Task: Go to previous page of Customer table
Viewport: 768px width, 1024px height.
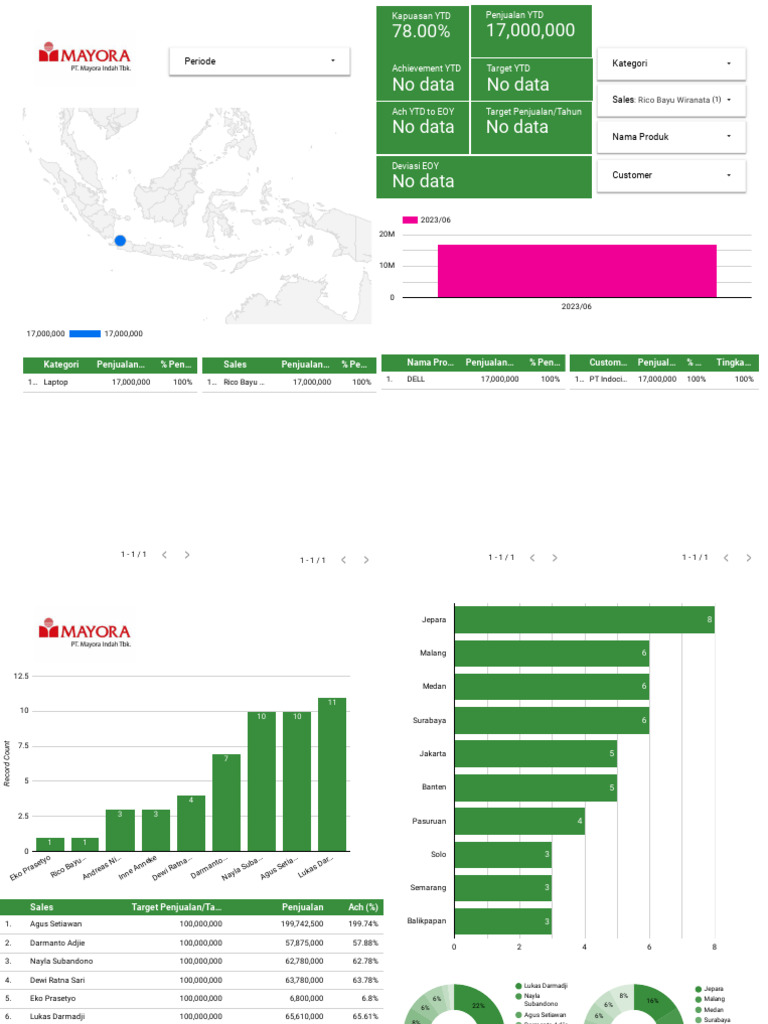Action: pos(726,558)
